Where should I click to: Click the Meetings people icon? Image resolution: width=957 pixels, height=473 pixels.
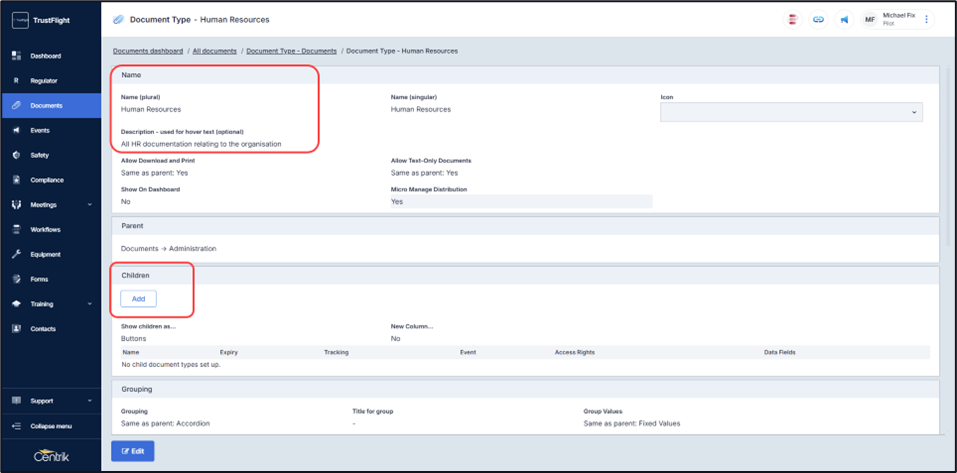tap(16, 205)
